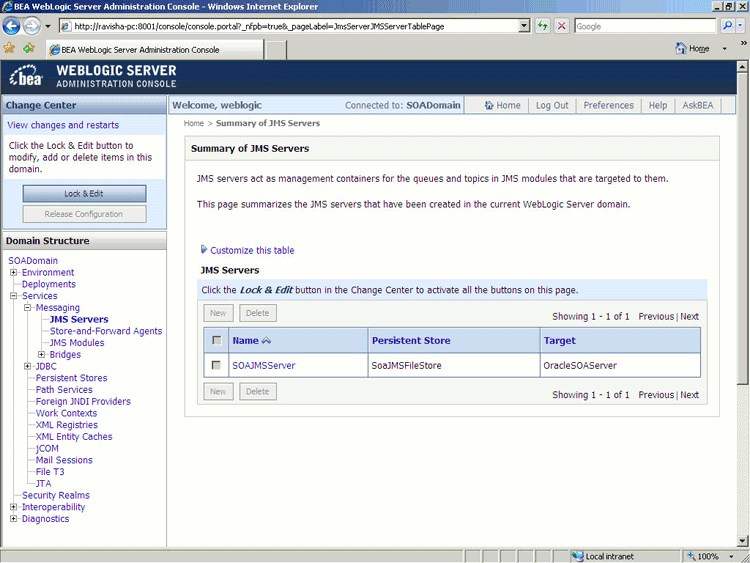Click the Lock & Edit button
The image size is (750, 563).
click(x=84, y=194)
